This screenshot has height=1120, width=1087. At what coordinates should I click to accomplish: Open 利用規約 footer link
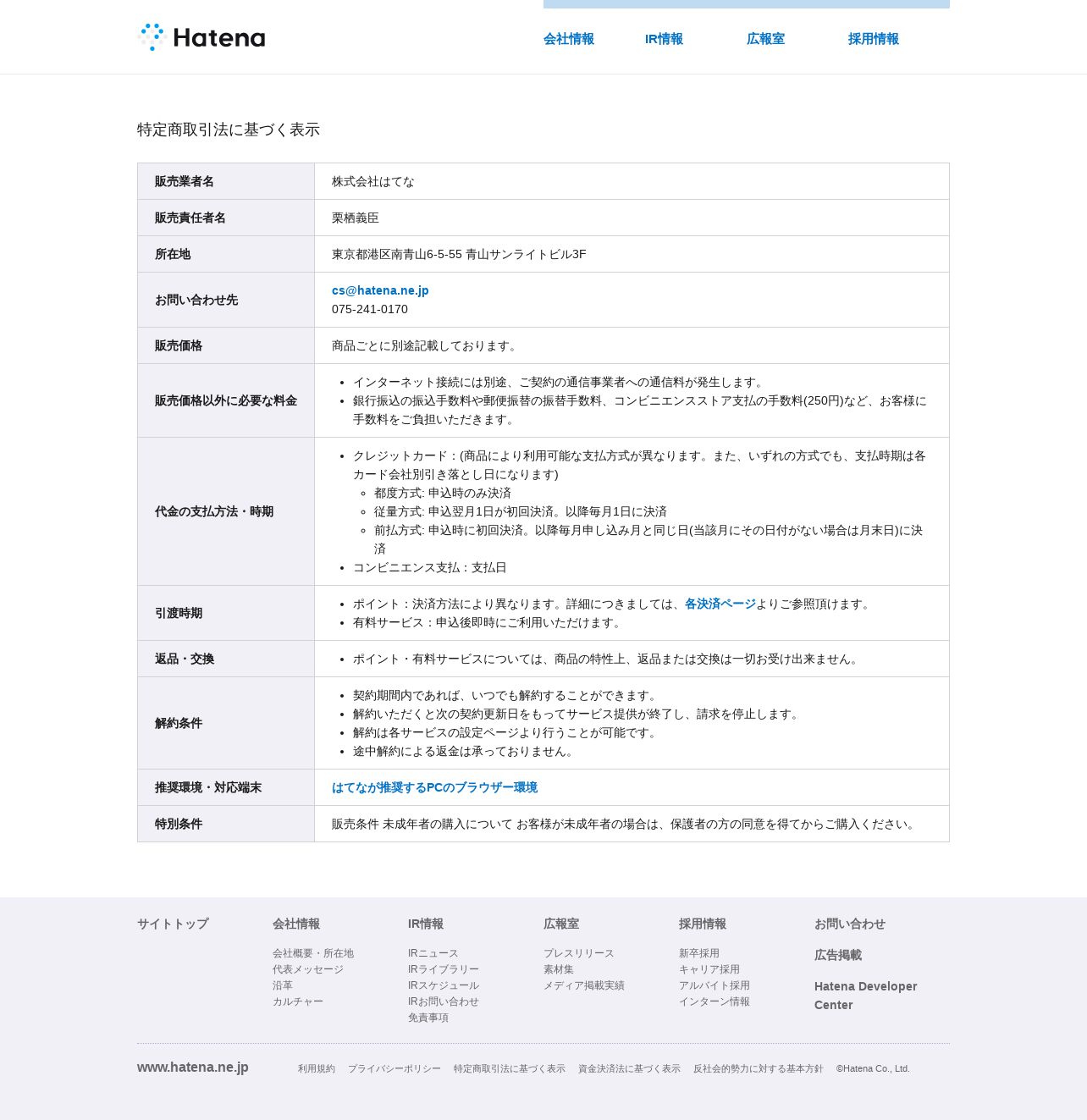(x=317, y=1068)
